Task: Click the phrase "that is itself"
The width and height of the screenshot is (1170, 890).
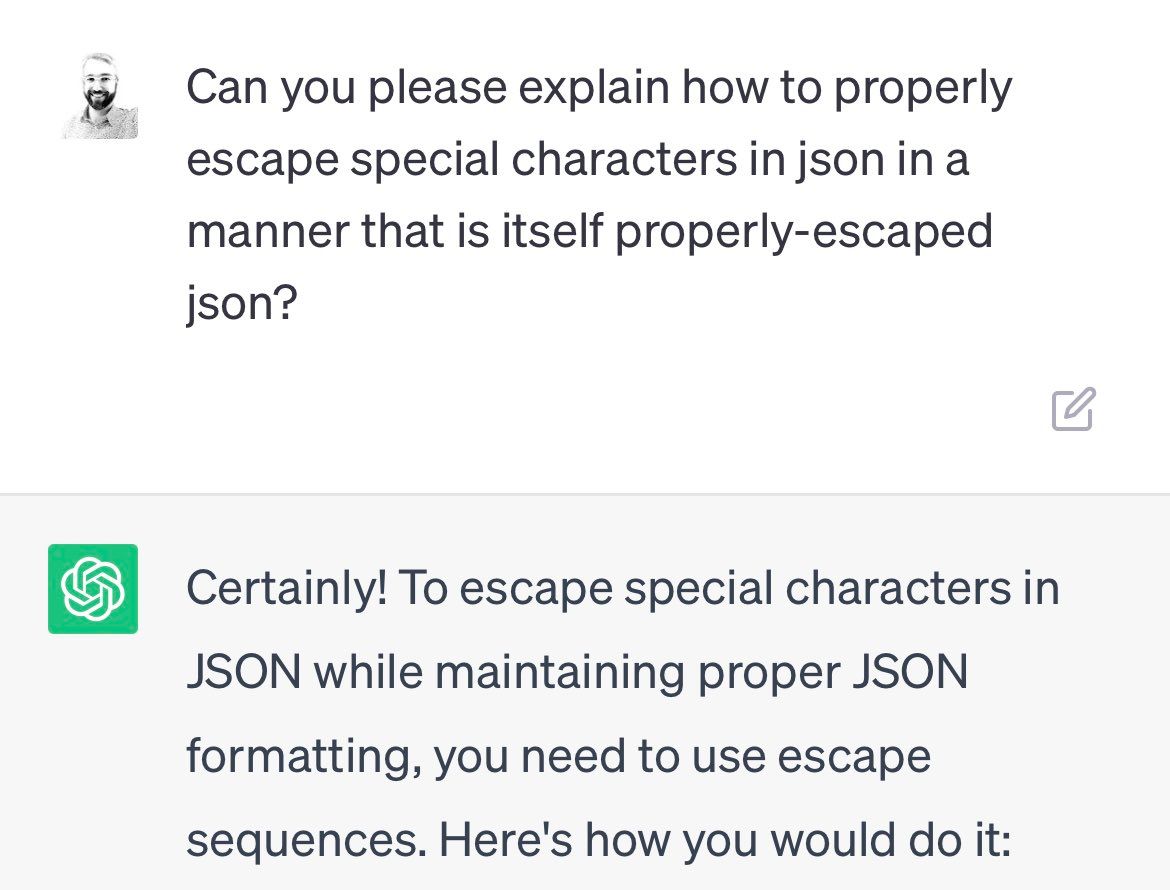Action: [482, 232]
